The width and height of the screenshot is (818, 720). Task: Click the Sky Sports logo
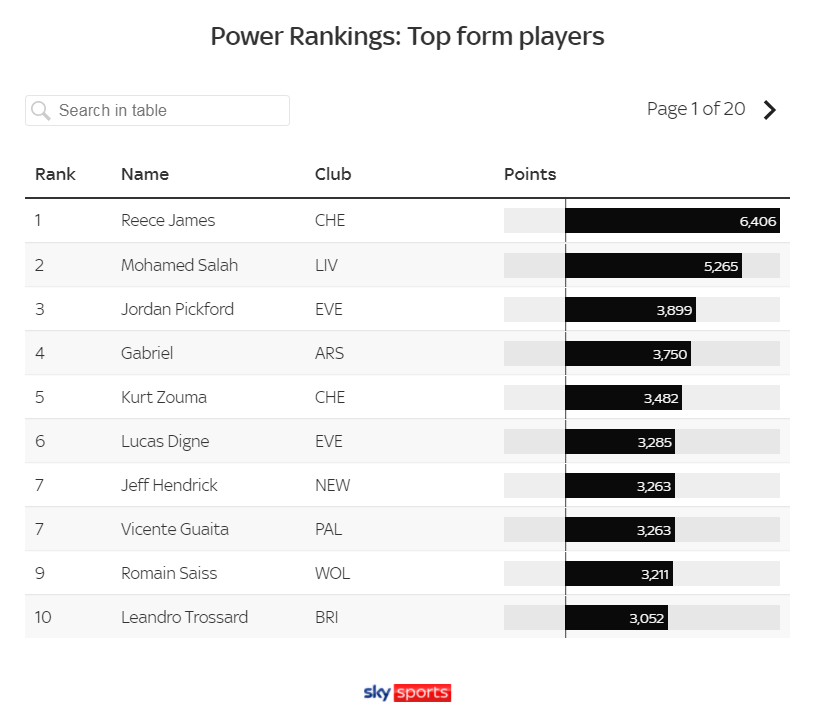(x=407, y=692)
